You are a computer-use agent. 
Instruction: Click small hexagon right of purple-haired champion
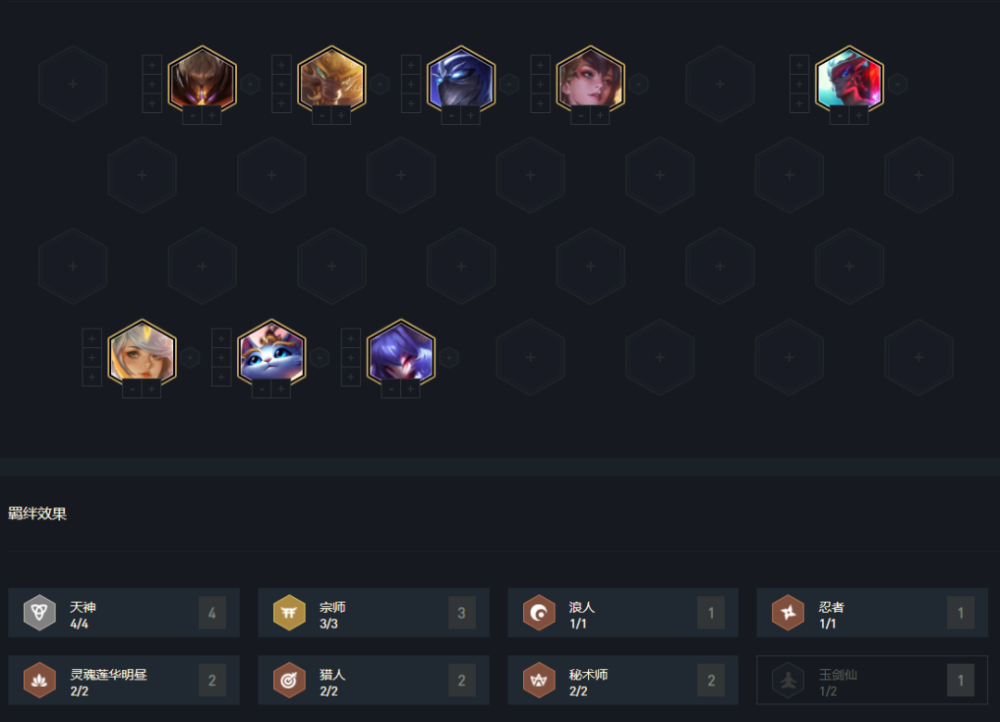pyautogui.click(x=449, y=358)
